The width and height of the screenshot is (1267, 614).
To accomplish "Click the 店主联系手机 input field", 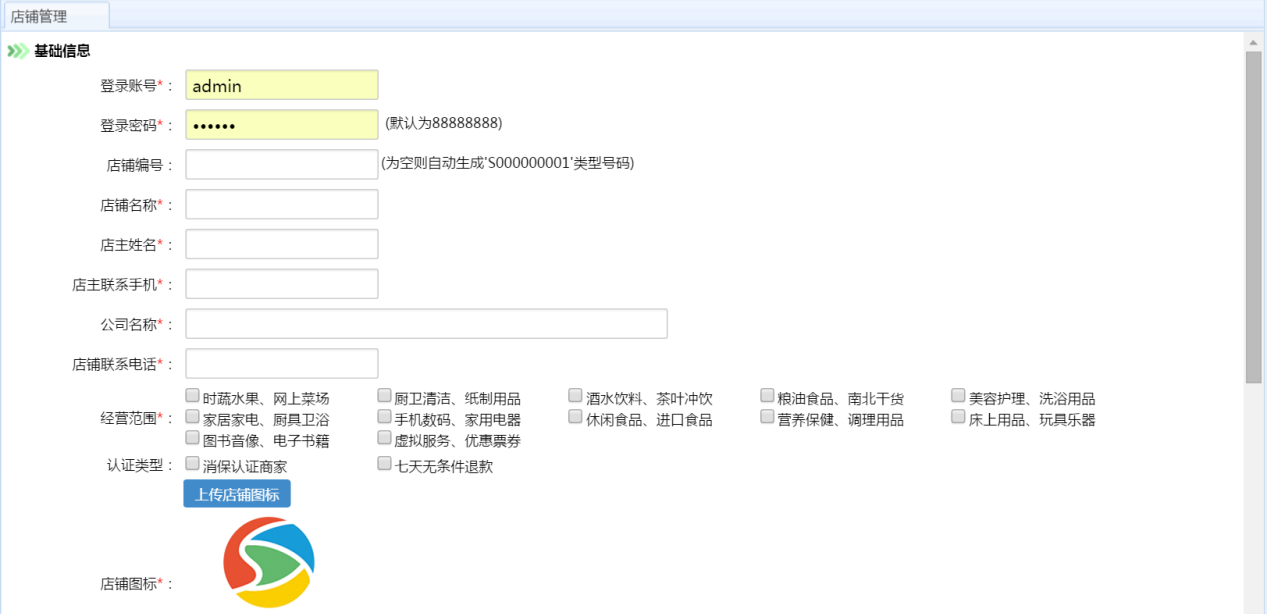I will pyautogui.click(x=282, y=284).
